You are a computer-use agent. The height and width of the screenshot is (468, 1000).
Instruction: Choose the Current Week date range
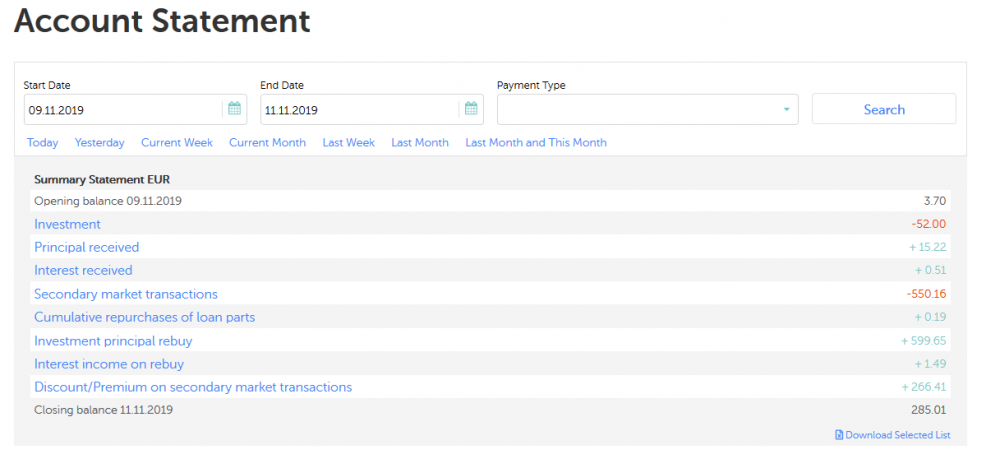click(177, 142)
